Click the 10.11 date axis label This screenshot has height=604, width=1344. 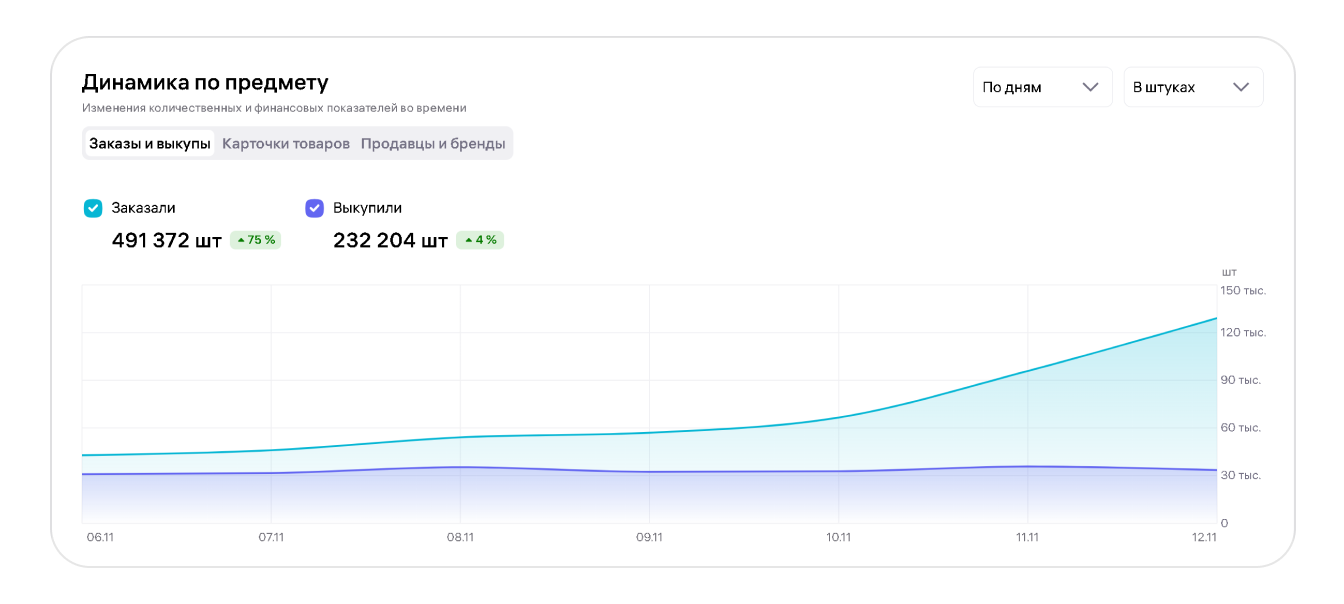(x=838, y=537)
